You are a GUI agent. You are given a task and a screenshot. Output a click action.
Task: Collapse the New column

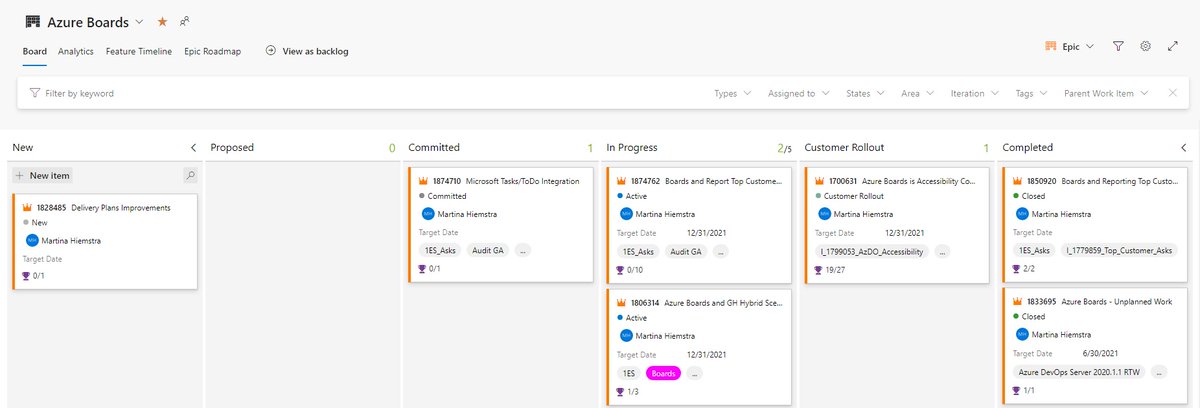pos(193,147)
